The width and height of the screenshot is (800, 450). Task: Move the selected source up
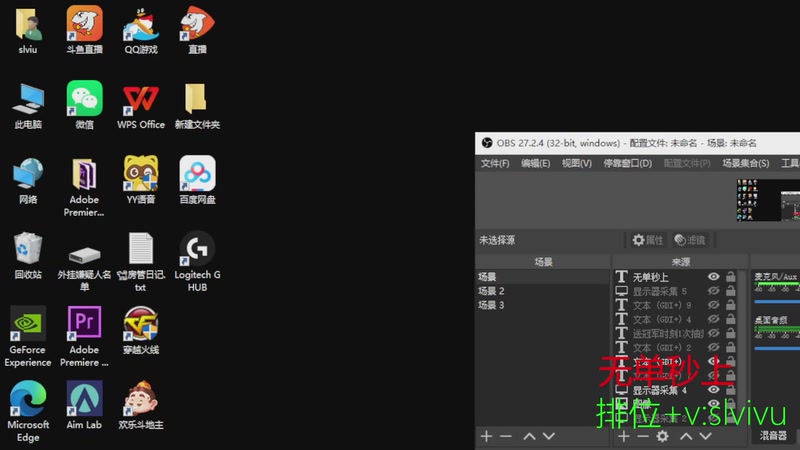tap(686, 436)
